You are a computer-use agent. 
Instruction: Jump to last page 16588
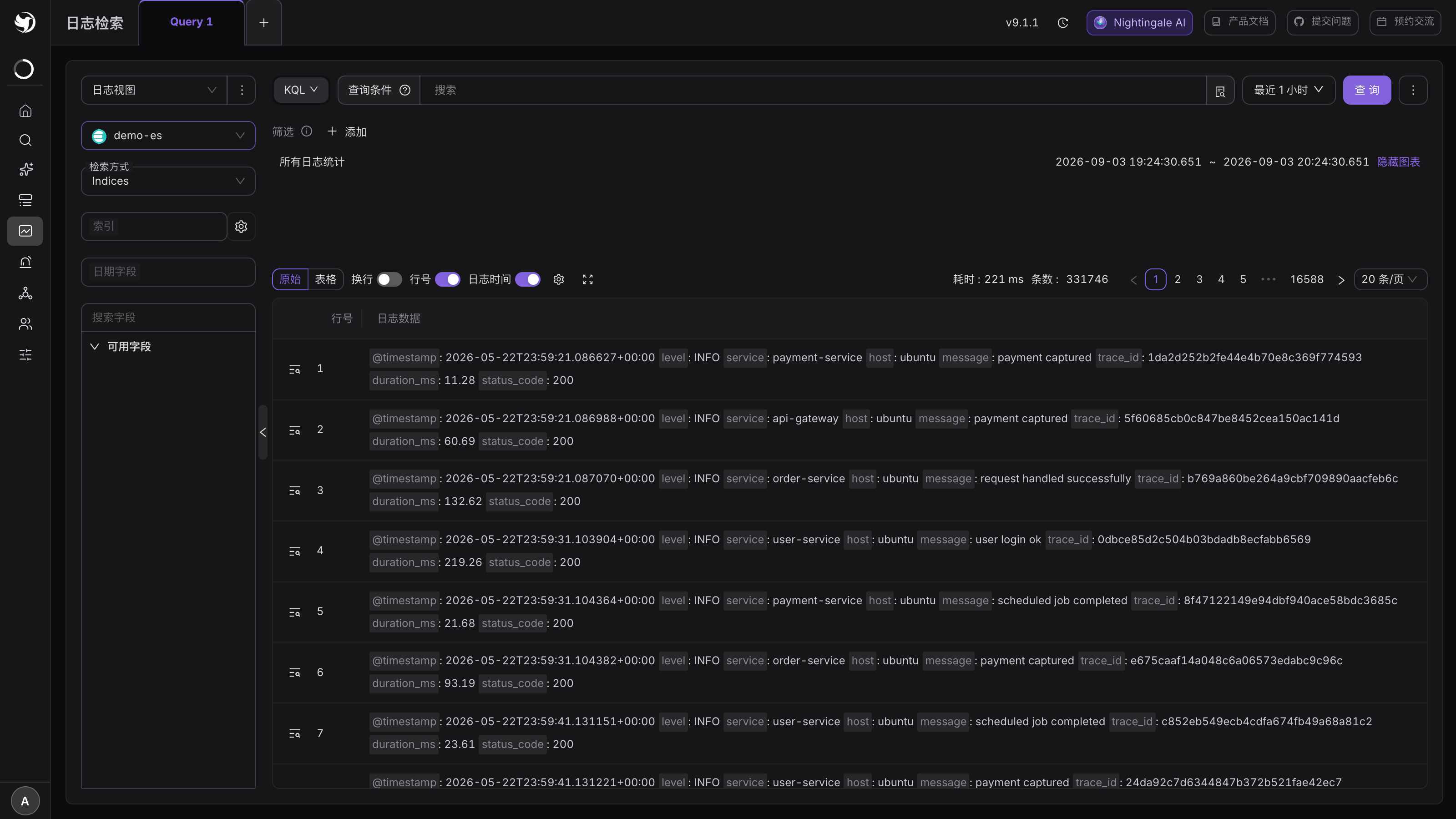click(x=1307, y=279)
